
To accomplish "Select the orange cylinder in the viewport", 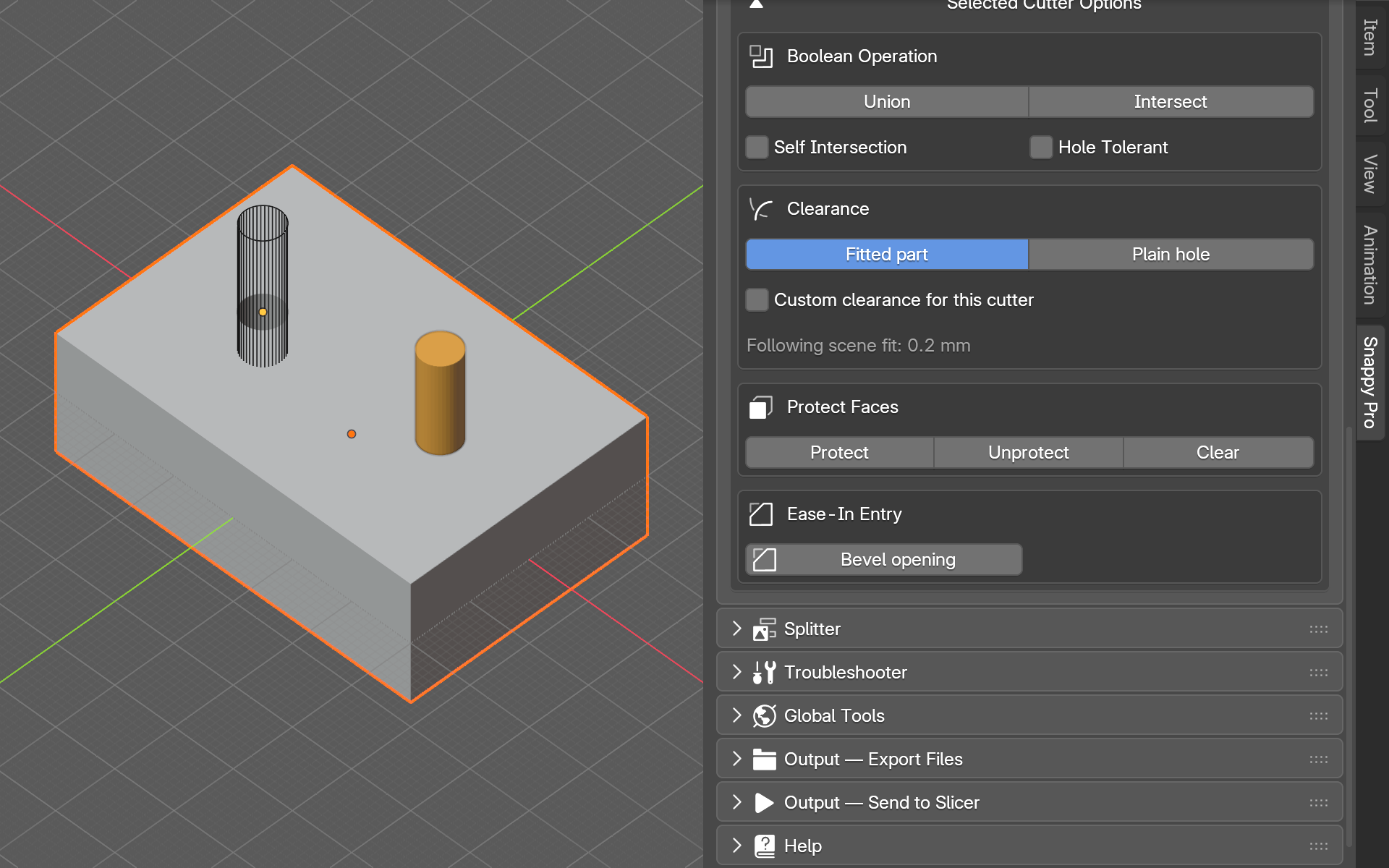I will click(x=440, y=394).
